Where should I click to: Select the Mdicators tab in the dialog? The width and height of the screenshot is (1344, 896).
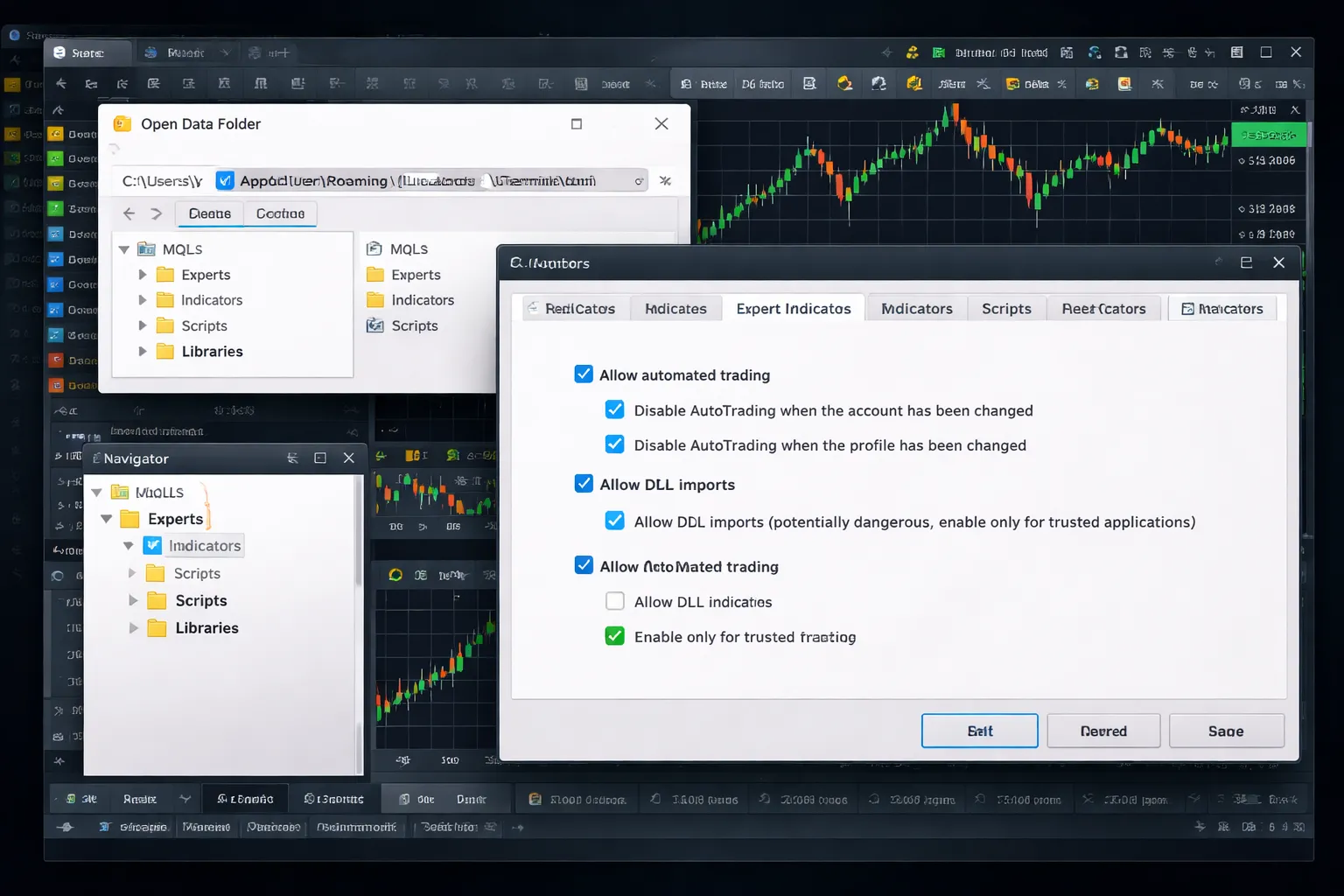(x=916, y=308)
